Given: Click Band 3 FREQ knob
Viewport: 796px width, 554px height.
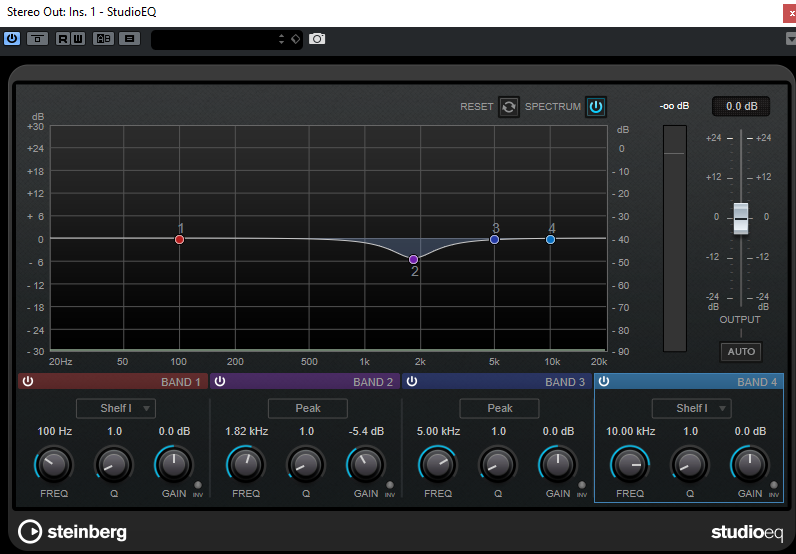Looking at the screenshot, I should [x=438, y=464].
